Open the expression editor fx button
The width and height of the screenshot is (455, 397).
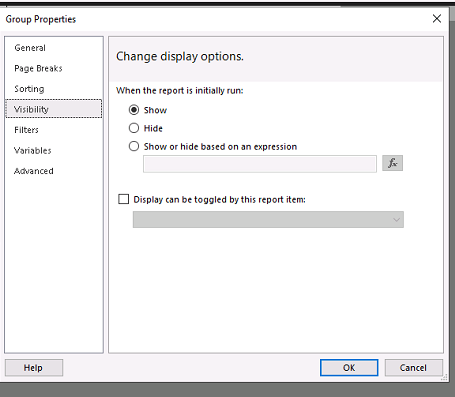click(x=392, y=163)
